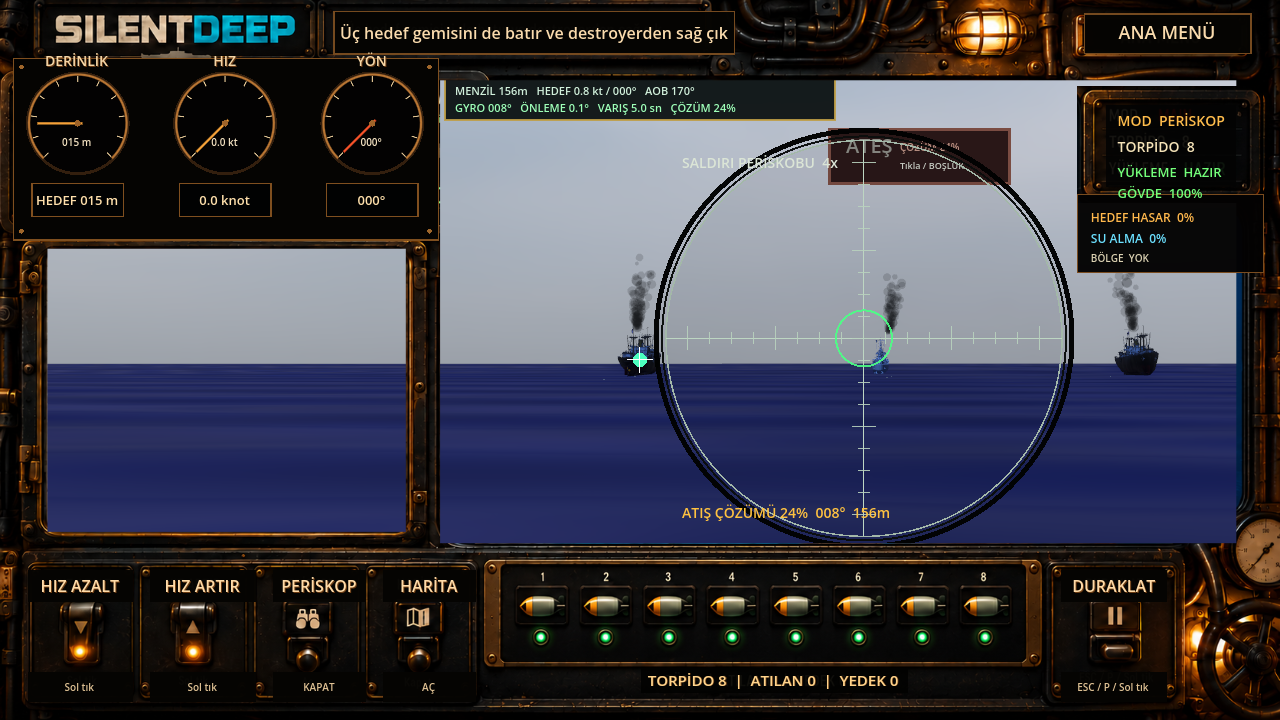Click the periscope binoculars icon
This screenshot has height=720, width=1280.
307,619
